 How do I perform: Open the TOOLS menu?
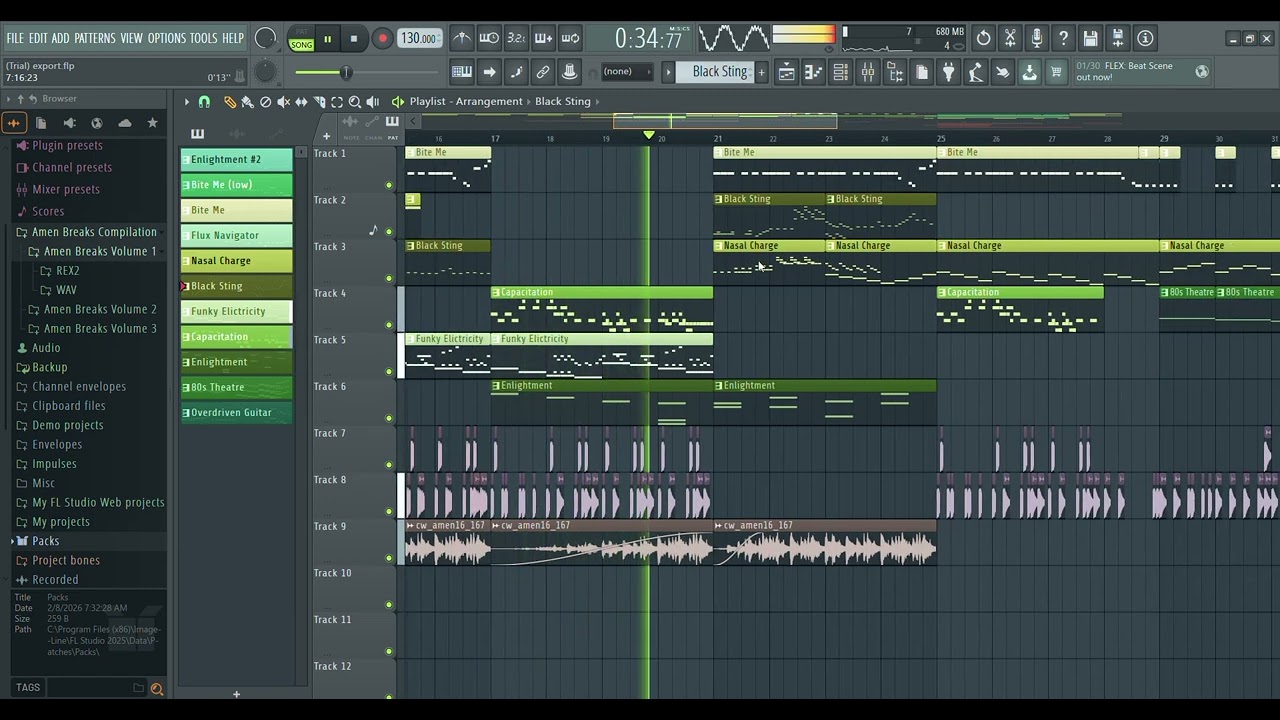tap(204, 38)
